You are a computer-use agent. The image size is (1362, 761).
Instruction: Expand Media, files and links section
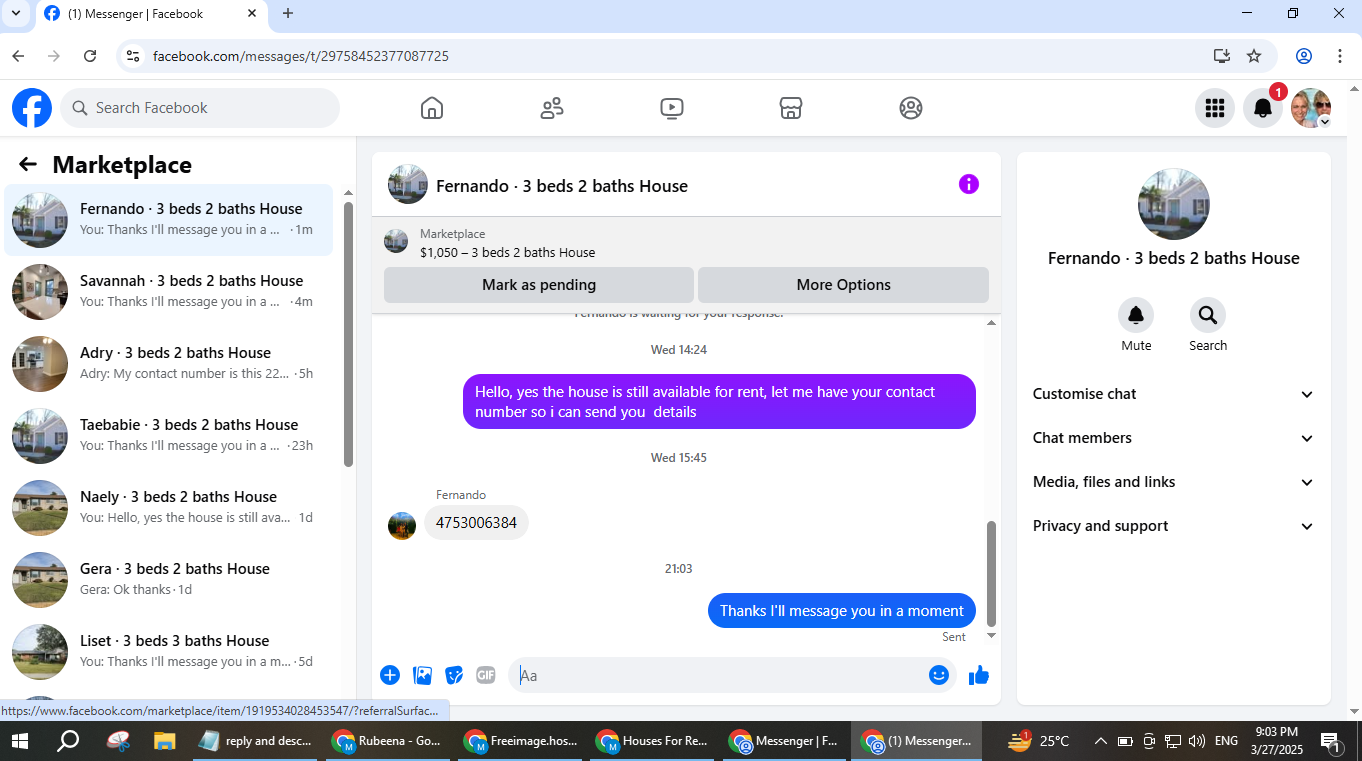point(1174,482)
